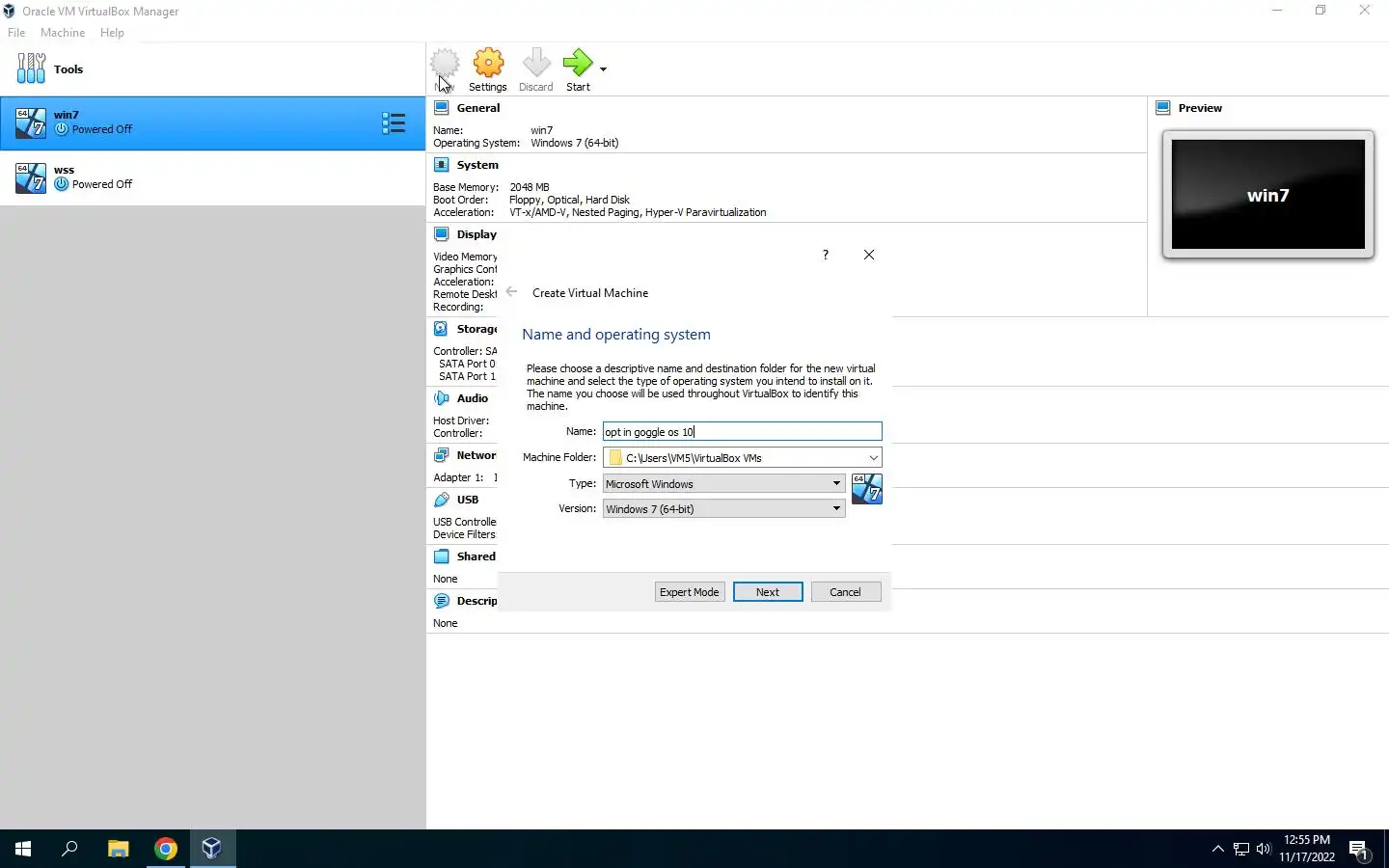Click the General section icon
The width and height of the screenshot is (1389, 868).
click(x=442, y=108)
